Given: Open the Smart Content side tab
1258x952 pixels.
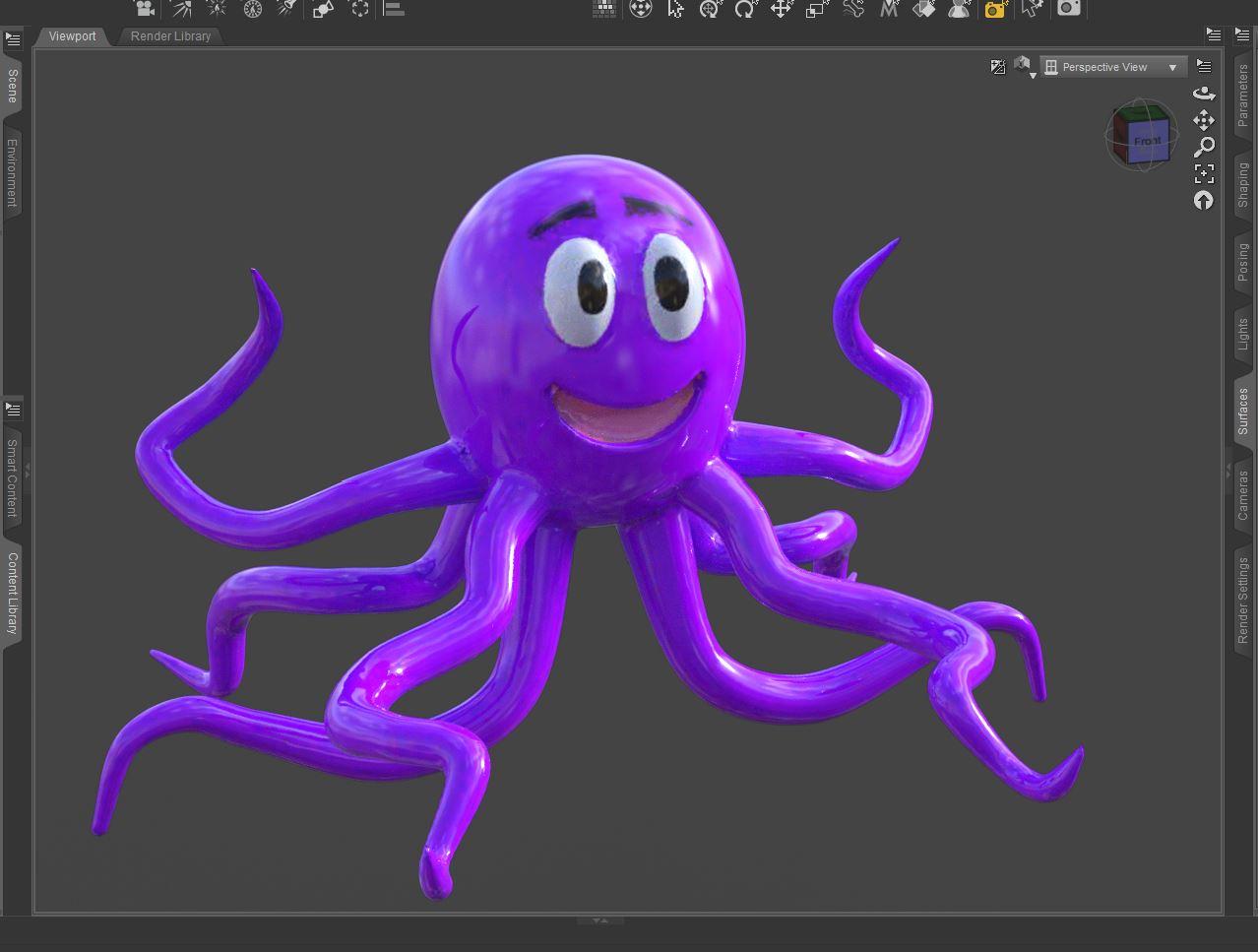Looking at the screenshot, I should (12, 478).
